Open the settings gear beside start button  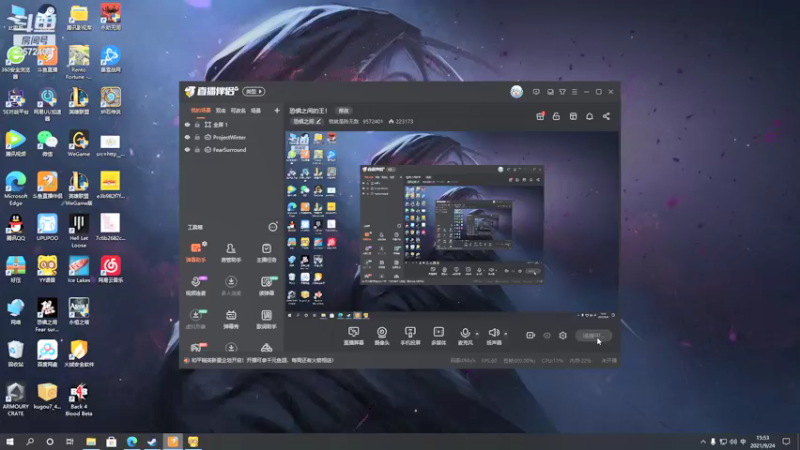(x=563, y=335)
